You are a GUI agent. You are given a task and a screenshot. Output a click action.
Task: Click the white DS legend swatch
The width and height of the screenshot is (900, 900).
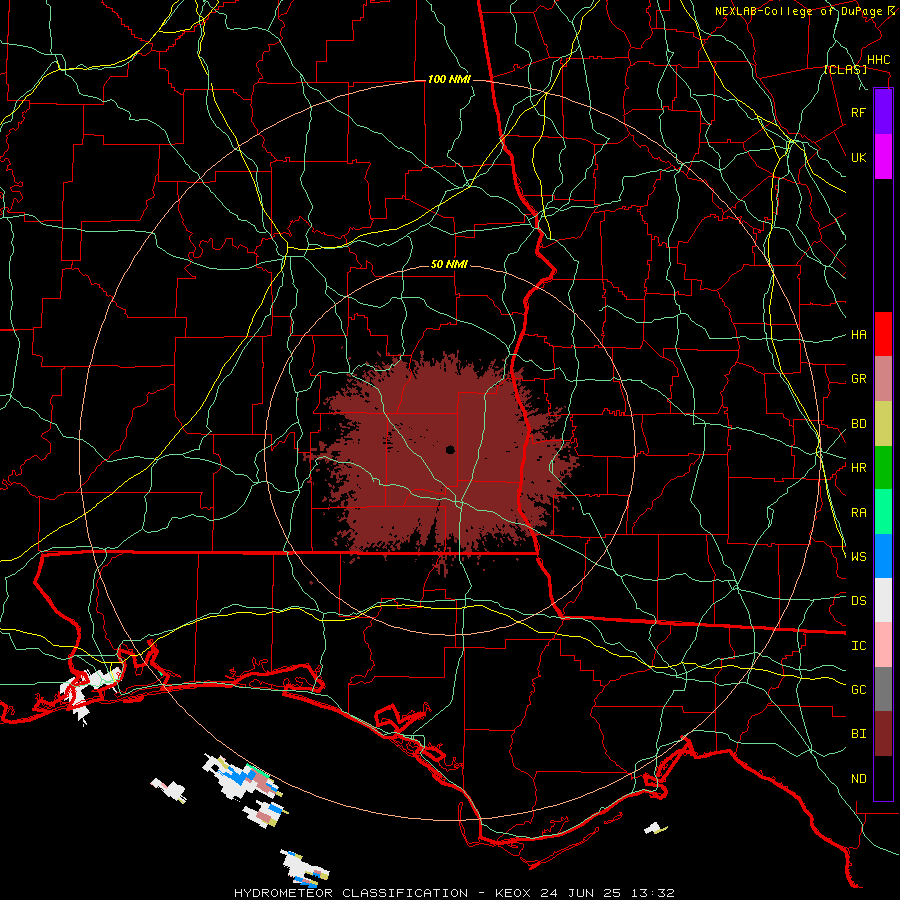(x=883, y=600)
